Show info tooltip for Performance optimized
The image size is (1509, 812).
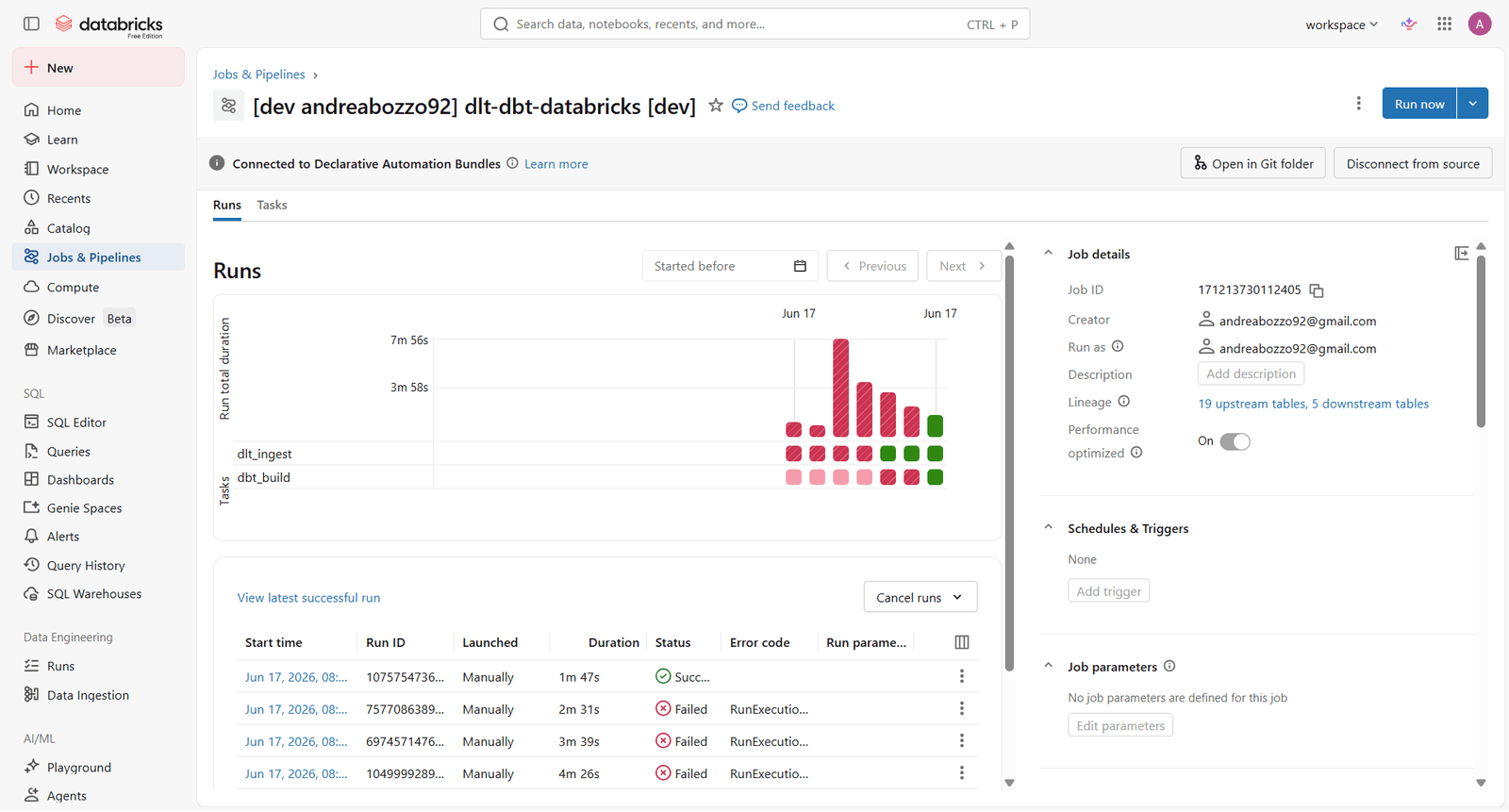pos(1136,452)
